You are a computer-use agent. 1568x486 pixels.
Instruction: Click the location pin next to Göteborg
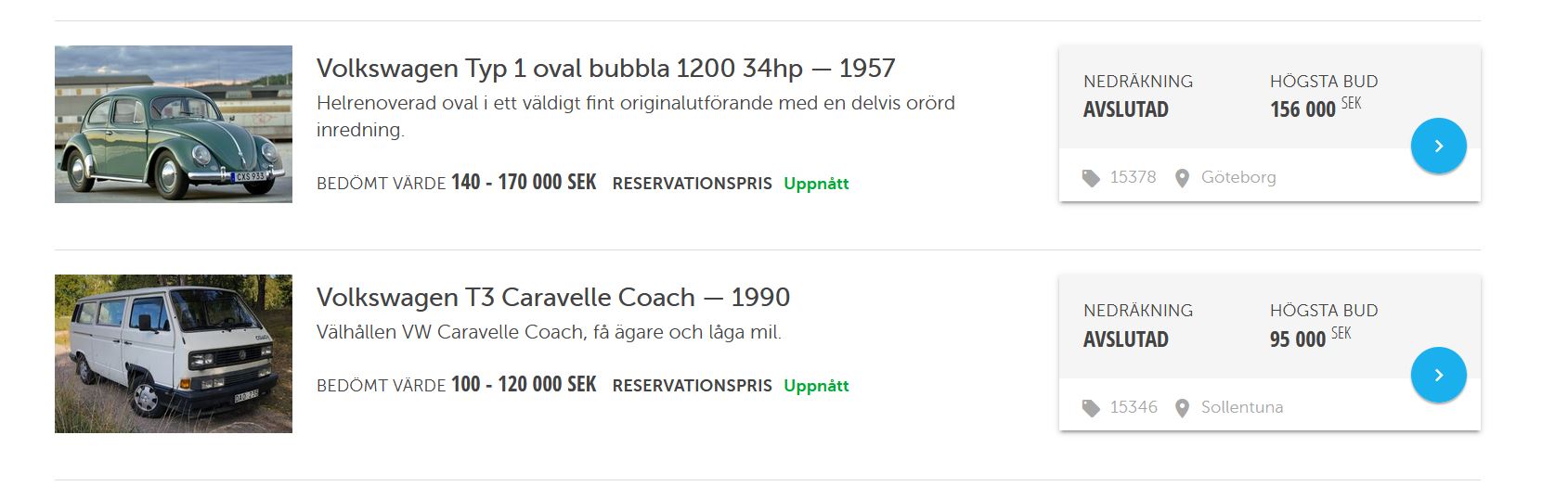pyautogui.click(x=1182, y=178)
